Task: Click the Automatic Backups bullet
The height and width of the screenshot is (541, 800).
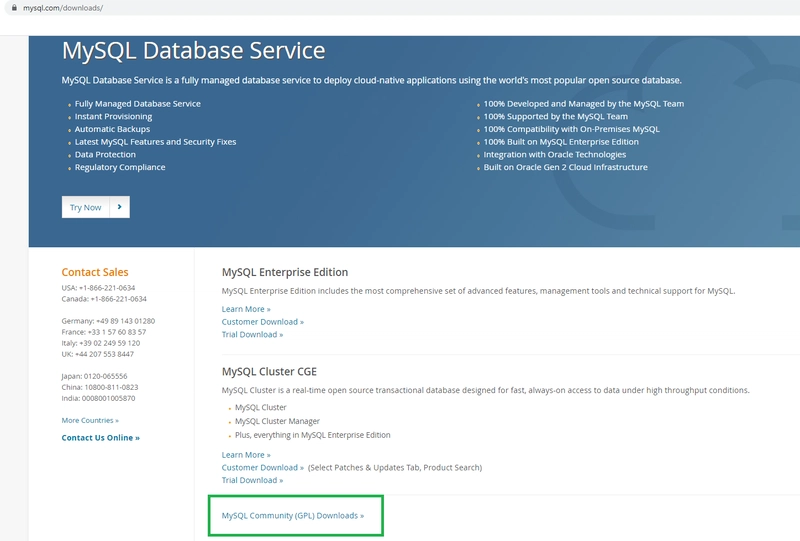Action: click(x=112, y=129)
